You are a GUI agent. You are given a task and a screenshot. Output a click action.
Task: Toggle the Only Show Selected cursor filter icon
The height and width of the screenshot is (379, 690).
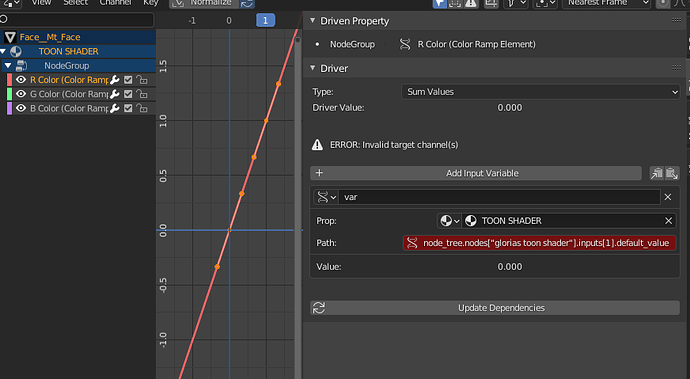pyautogui.click(x=439, y=4)
